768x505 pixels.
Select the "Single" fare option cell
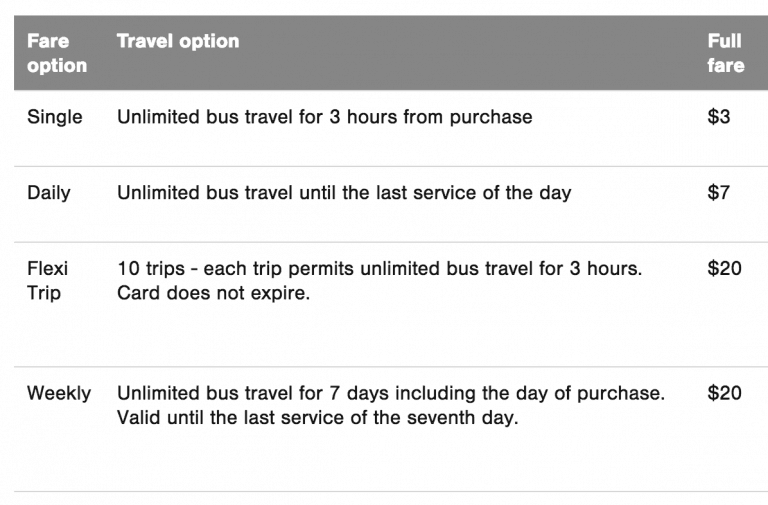pos(55,117)
